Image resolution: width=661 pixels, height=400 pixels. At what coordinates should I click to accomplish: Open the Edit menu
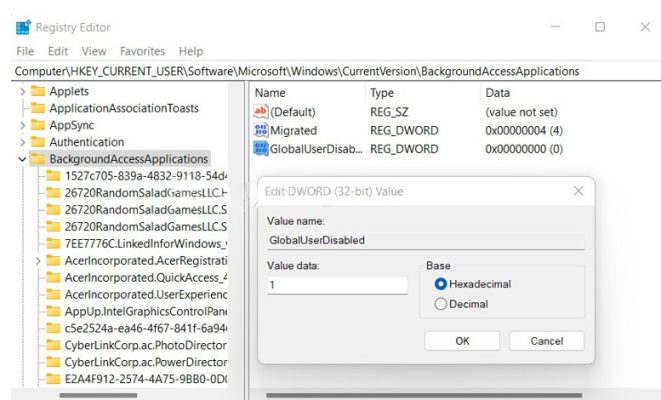58,51
